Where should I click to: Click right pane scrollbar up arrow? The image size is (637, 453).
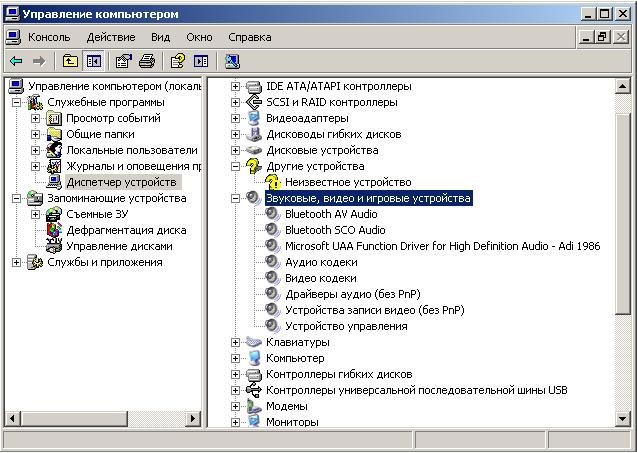click(622, 86)
